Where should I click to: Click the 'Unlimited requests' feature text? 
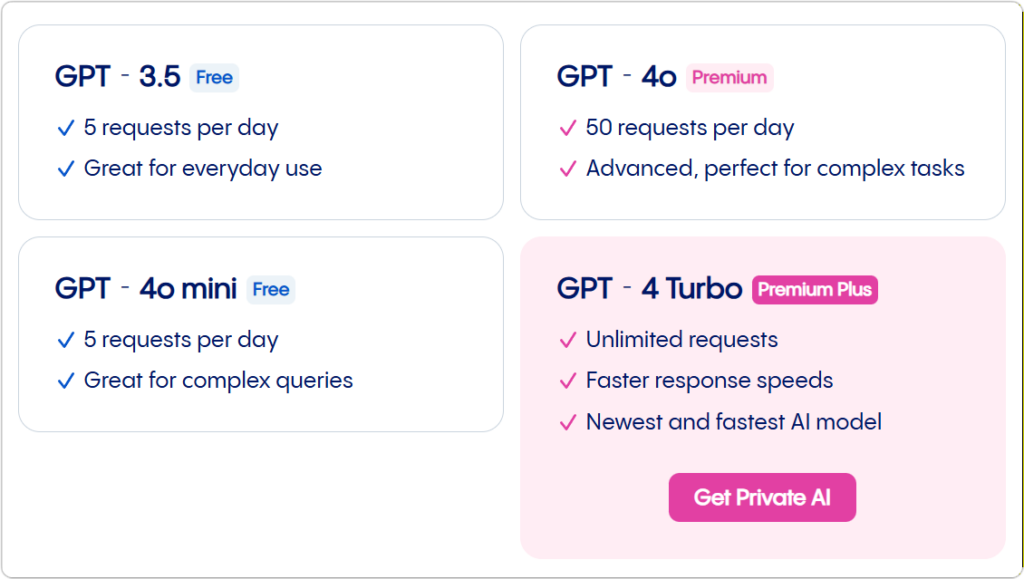point(682,340)
